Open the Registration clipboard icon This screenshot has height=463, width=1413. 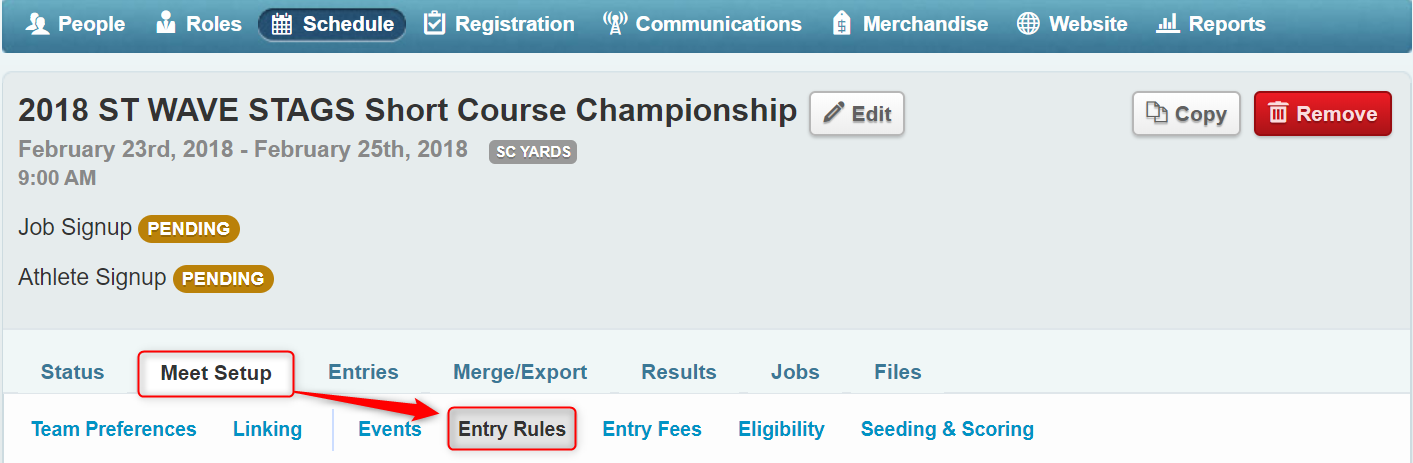(x=434, y=24)
